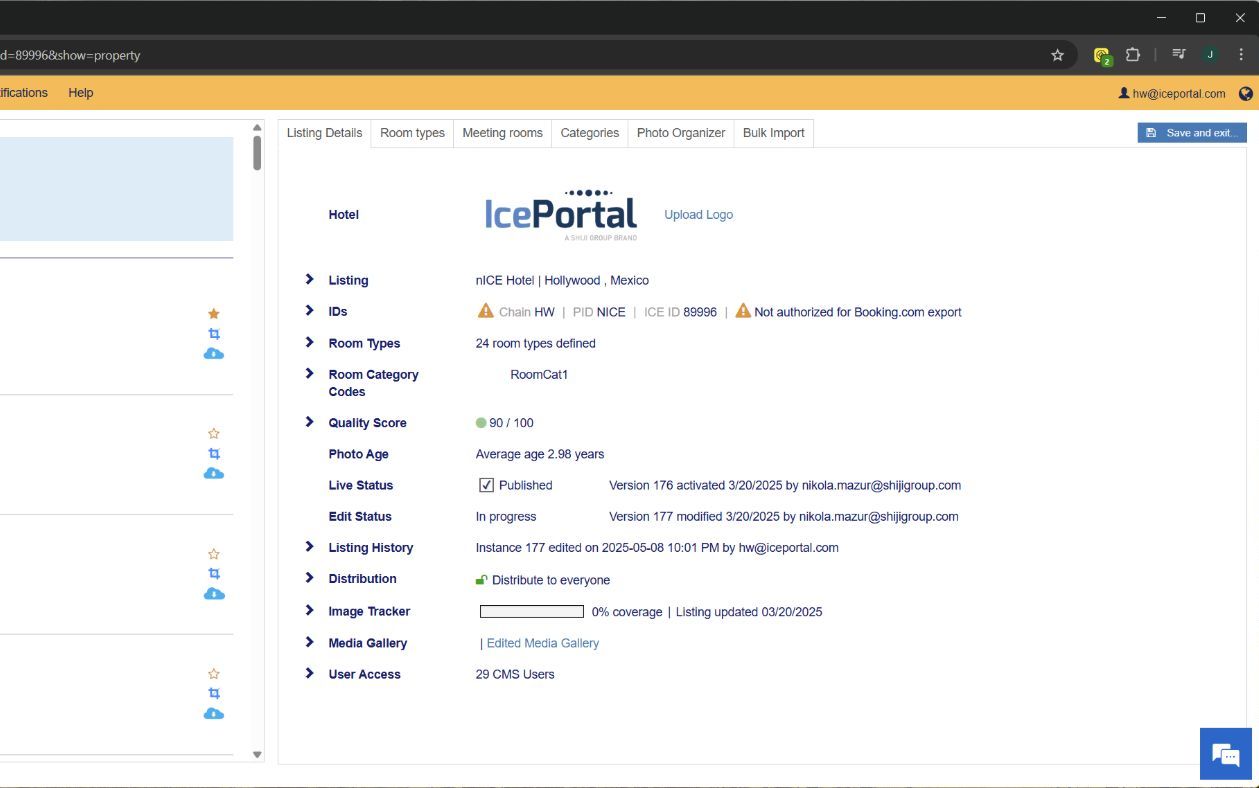
Task: Click the "In progress" edit status
Action: click(506, 517)
